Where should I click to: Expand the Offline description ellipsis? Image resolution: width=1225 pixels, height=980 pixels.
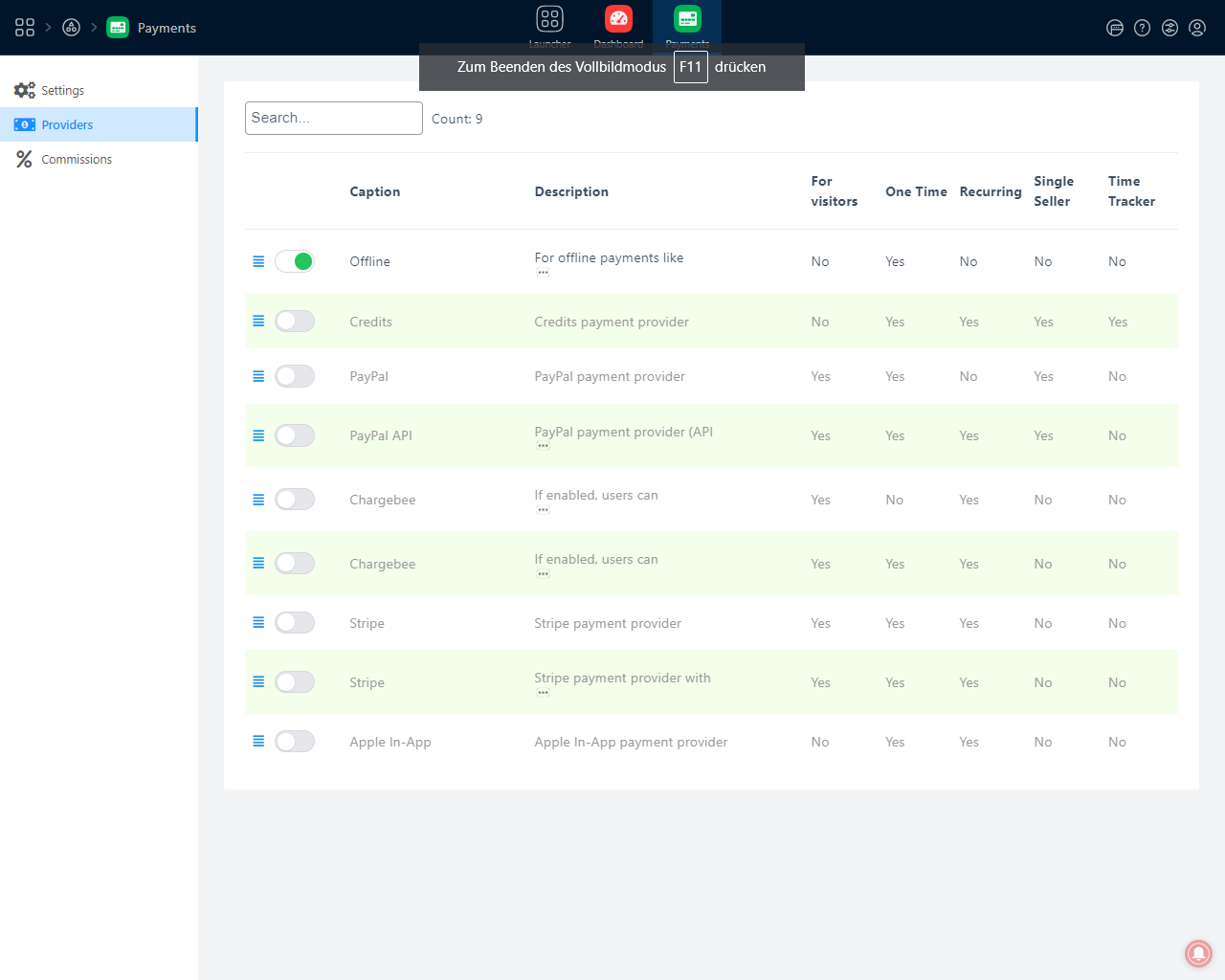(543, 273)
